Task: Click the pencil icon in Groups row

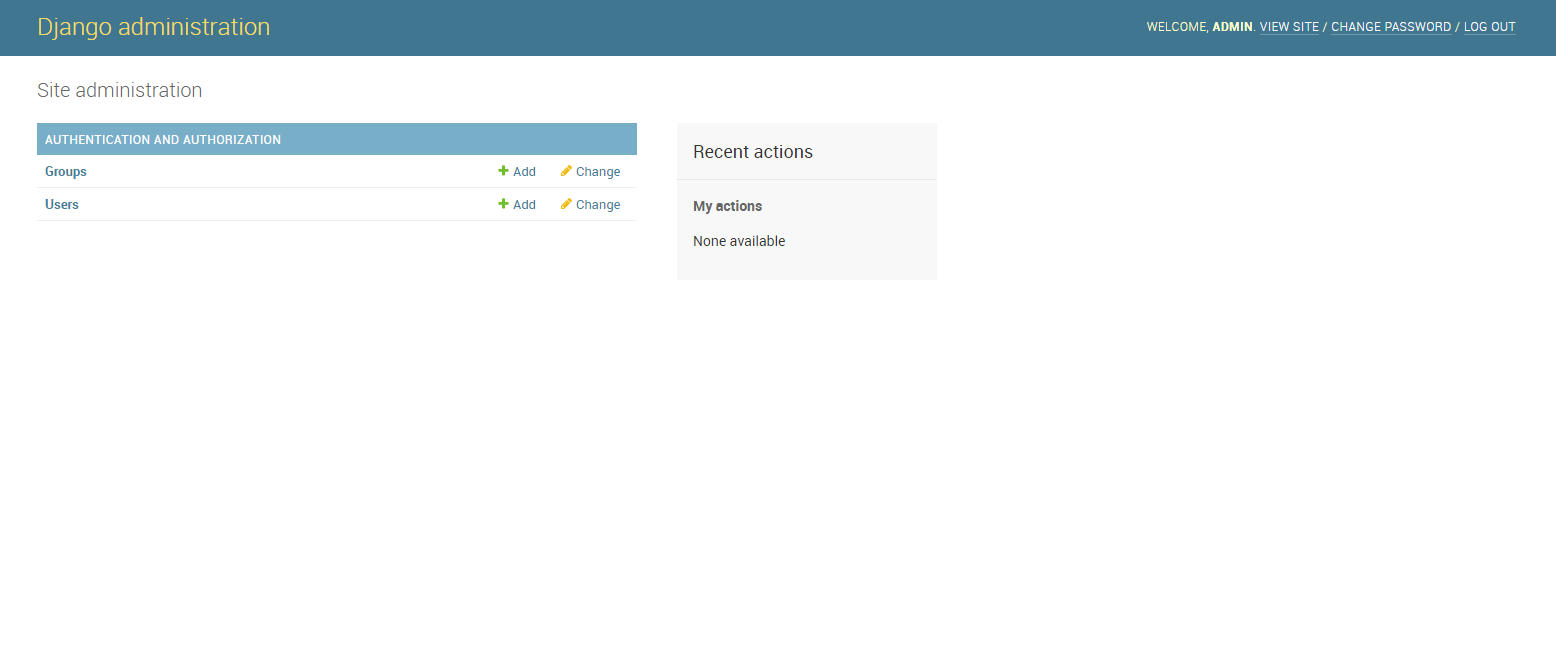Action: point(566,171)
